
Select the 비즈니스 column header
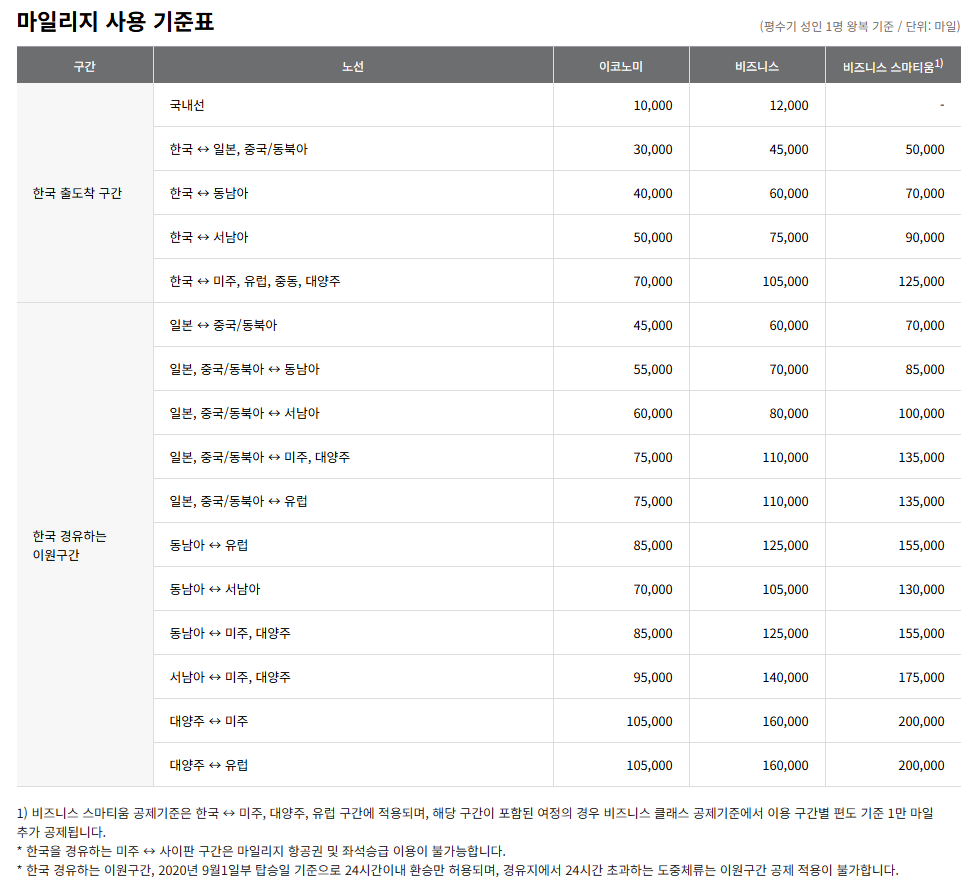[x=757, y=66]
